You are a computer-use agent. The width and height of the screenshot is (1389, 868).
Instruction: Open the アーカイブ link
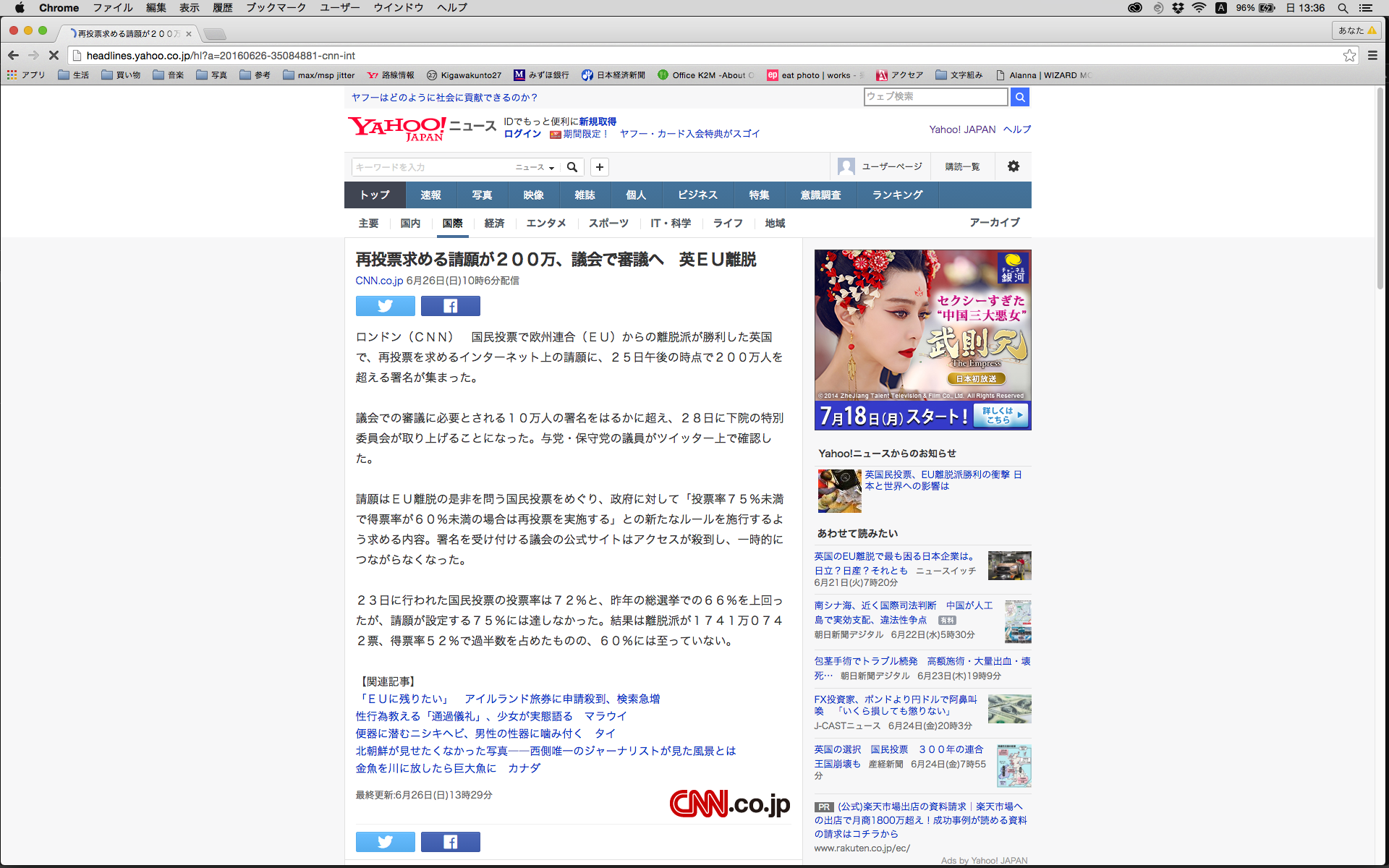tap(994, 223)
